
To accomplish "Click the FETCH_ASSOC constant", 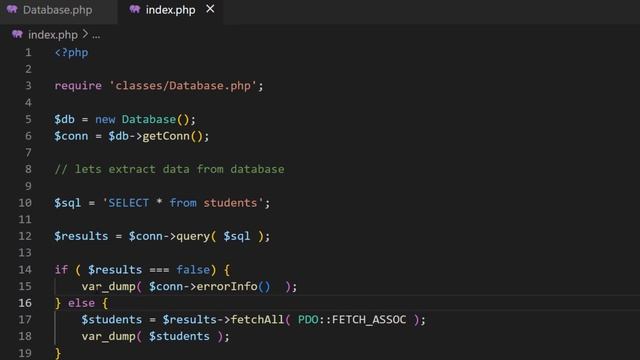I will click(369, 320).
